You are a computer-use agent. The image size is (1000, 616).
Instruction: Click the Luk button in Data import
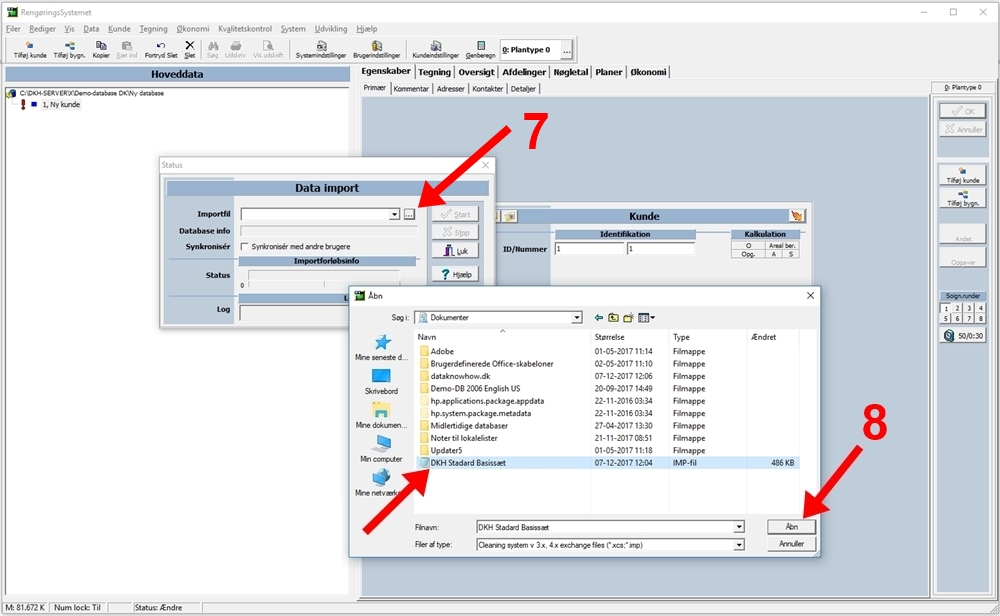455,251
